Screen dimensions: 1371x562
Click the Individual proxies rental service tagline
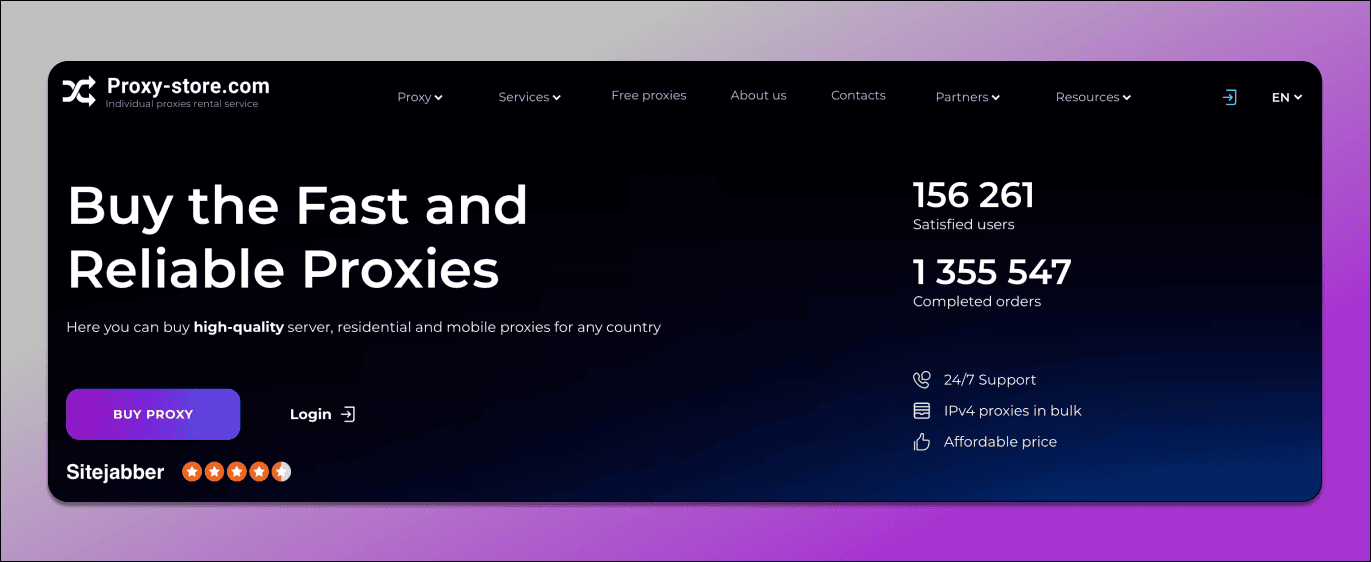coord(182,104)
